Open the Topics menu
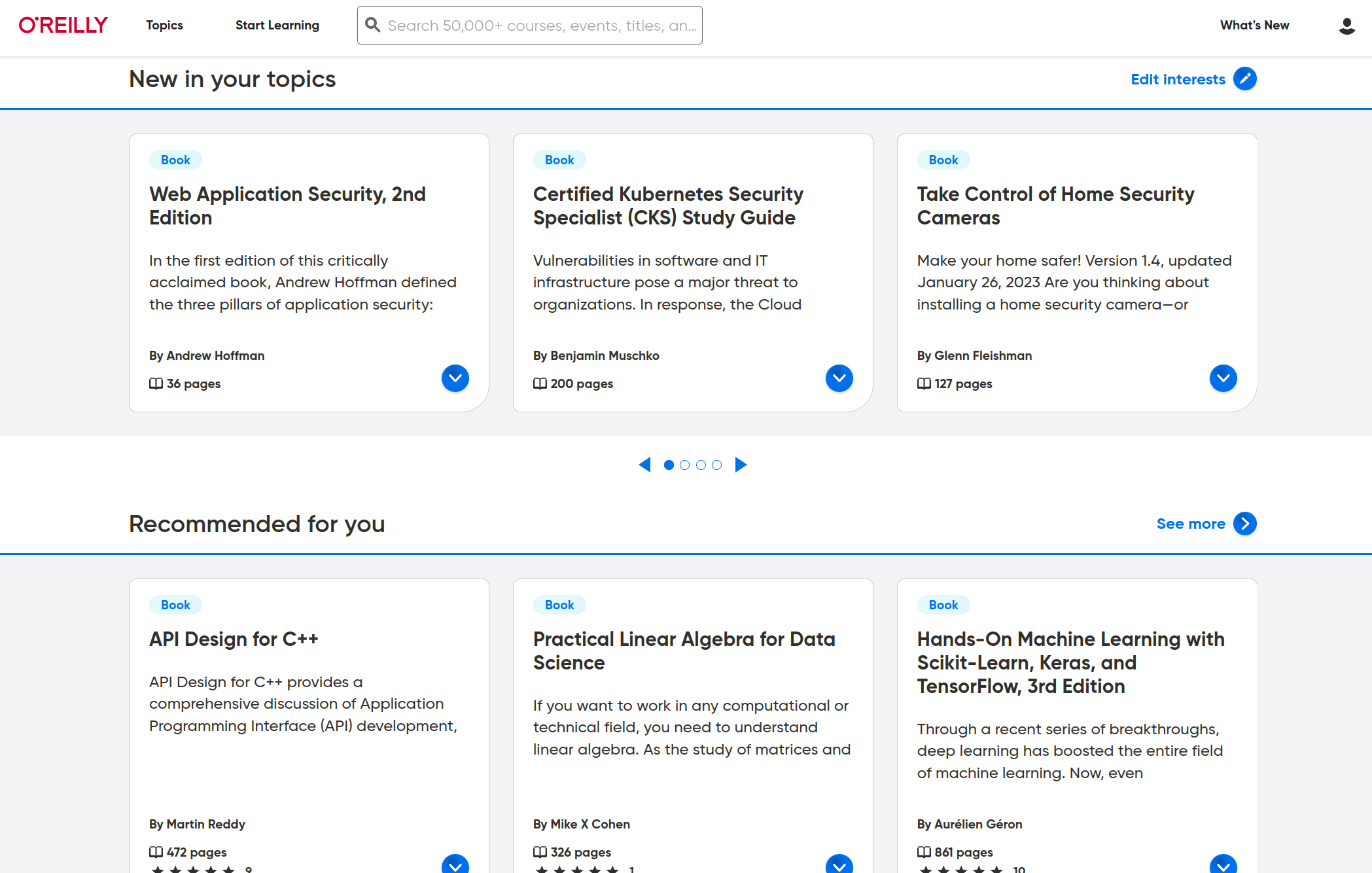Viewport: 1372px width, 873px height. pyautogui.click(x=164, y=25)
